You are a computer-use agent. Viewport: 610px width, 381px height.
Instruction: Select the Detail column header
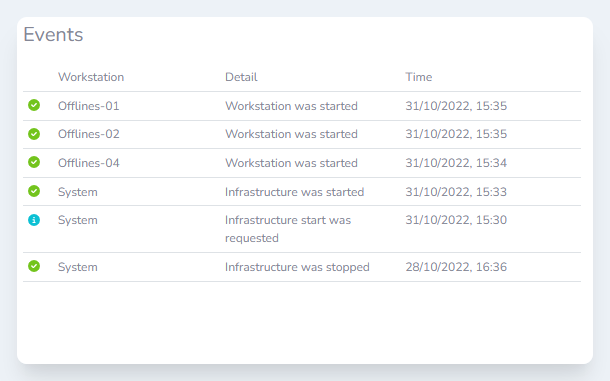point(241,77)
